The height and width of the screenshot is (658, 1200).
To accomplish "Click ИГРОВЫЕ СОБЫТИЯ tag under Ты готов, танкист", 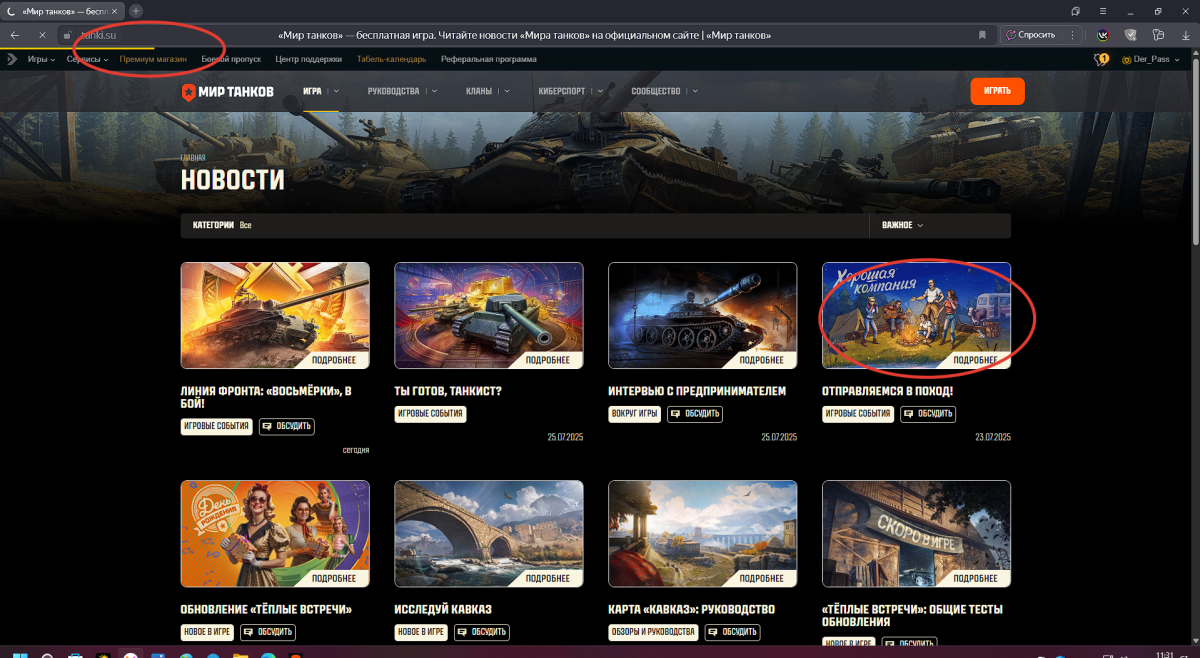I will (x=430, y=414).
